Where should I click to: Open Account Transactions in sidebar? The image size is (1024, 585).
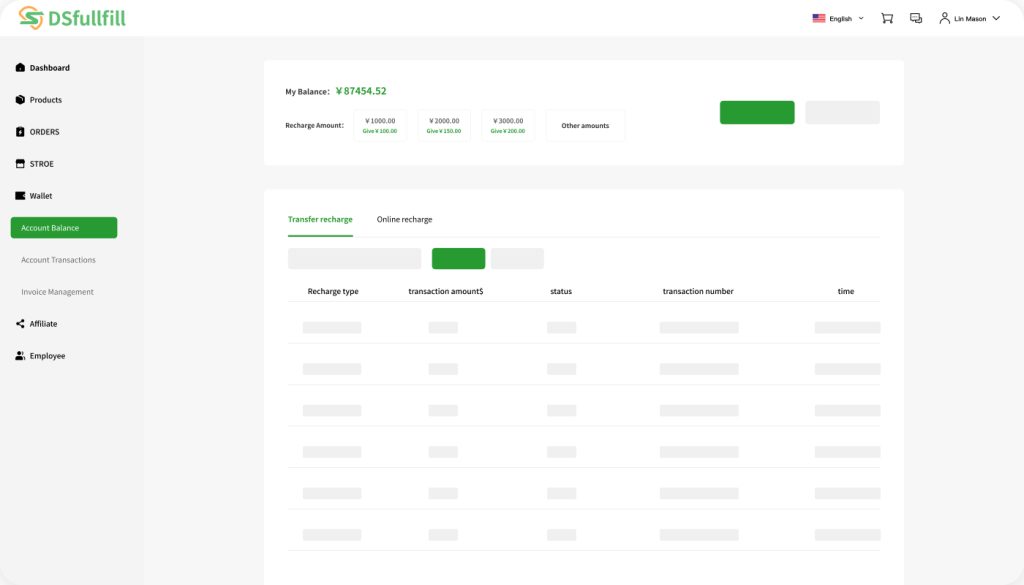point(58,260)
